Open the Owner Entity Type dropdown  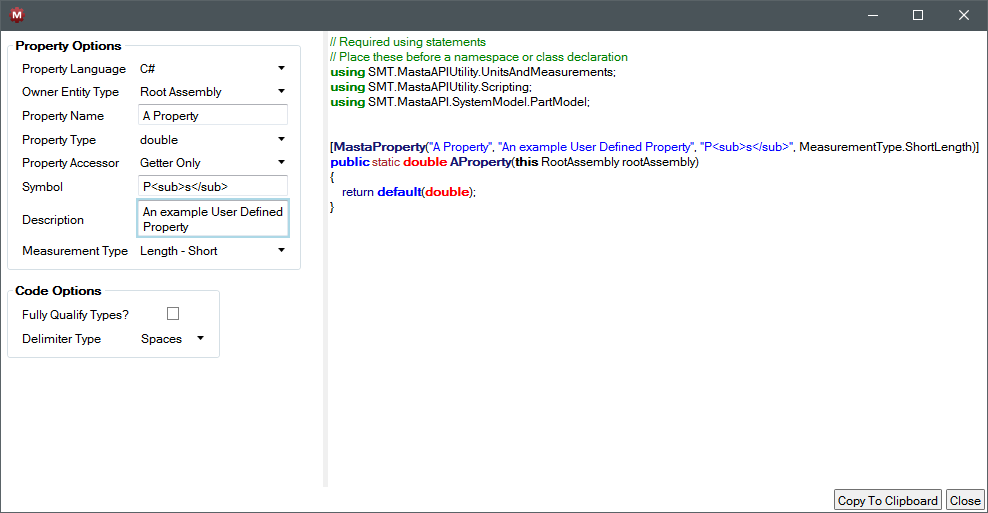click(212, 91)
